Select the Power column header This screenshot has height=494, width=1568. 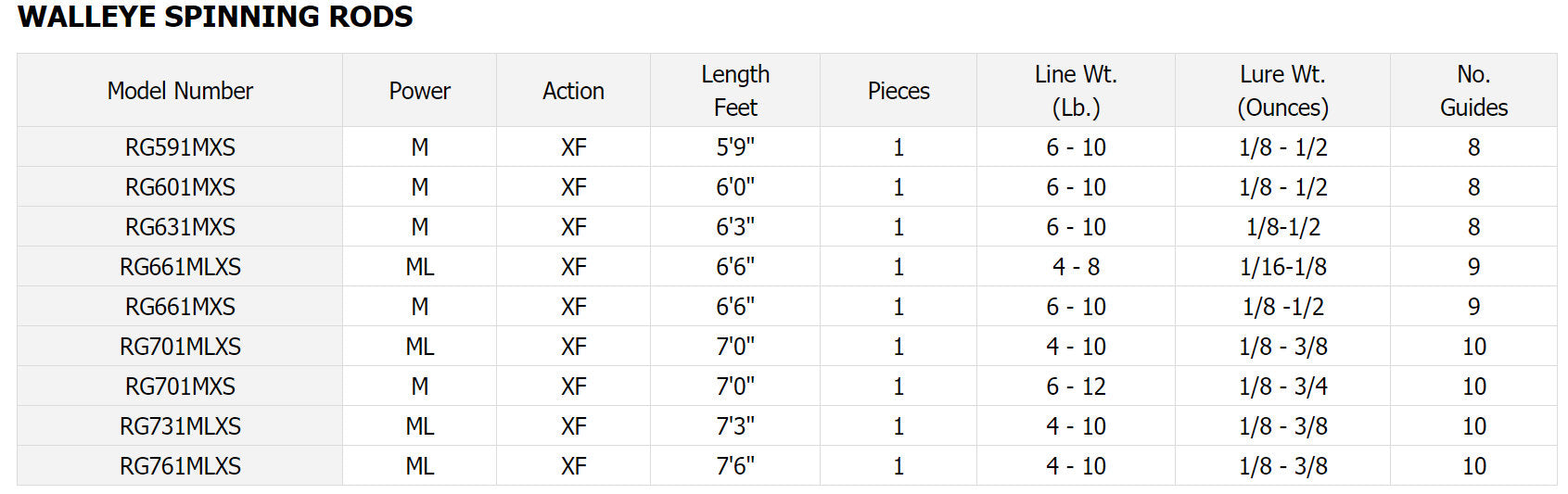(419, 91)
